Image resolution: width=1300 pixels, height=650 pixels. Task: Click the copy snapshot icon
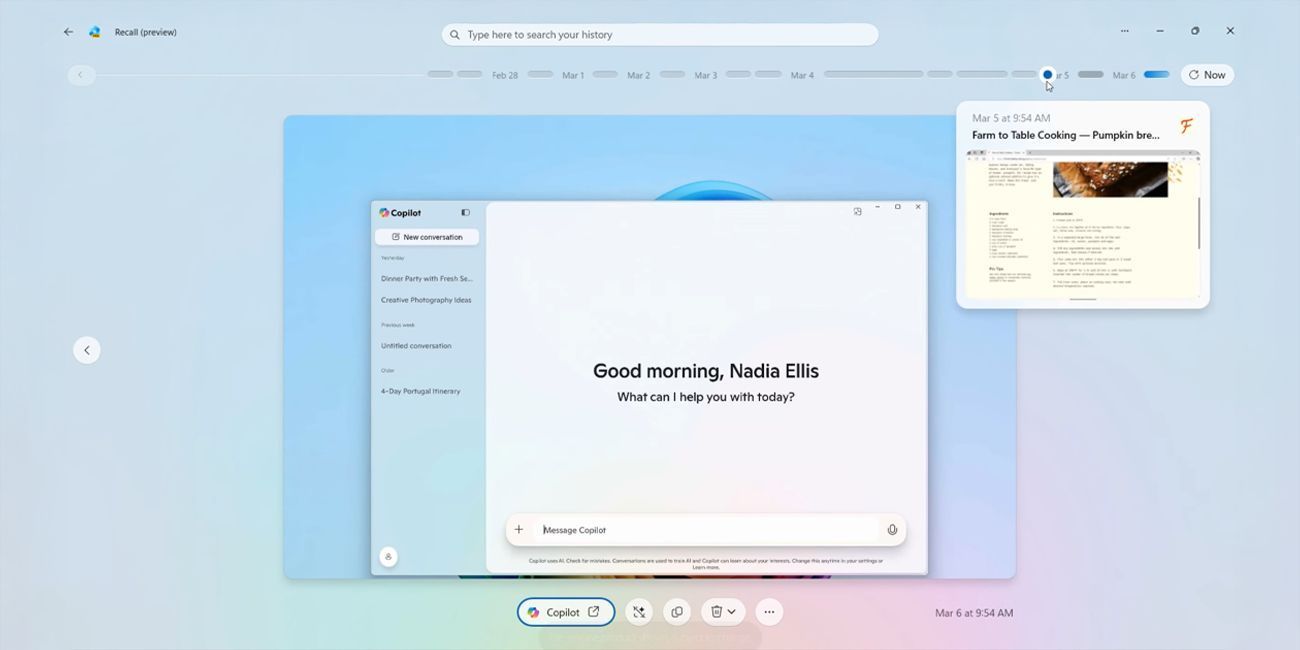point(677,612)
